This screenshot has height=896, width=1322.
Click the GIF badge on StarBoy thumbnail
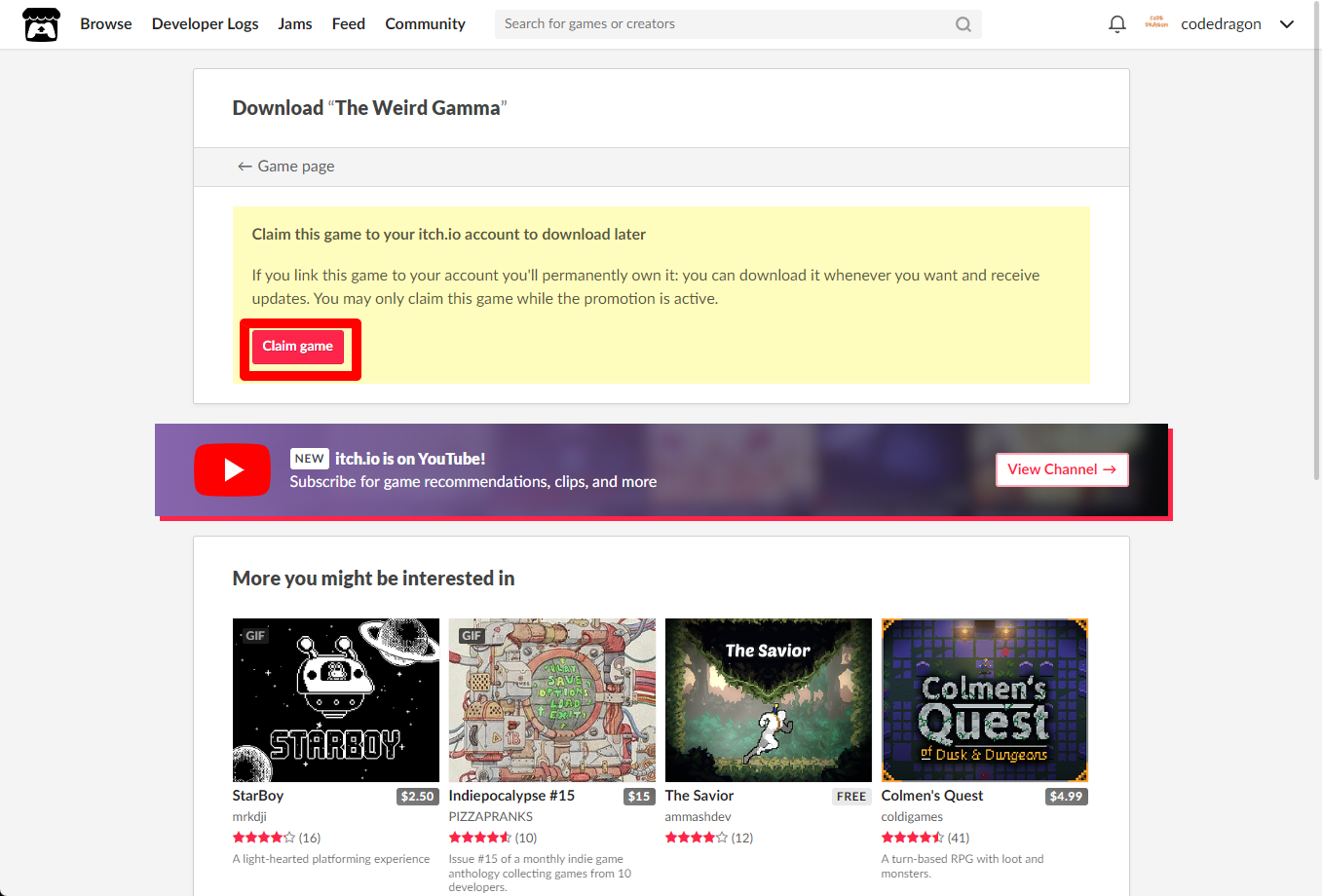(x=255, y=636)
